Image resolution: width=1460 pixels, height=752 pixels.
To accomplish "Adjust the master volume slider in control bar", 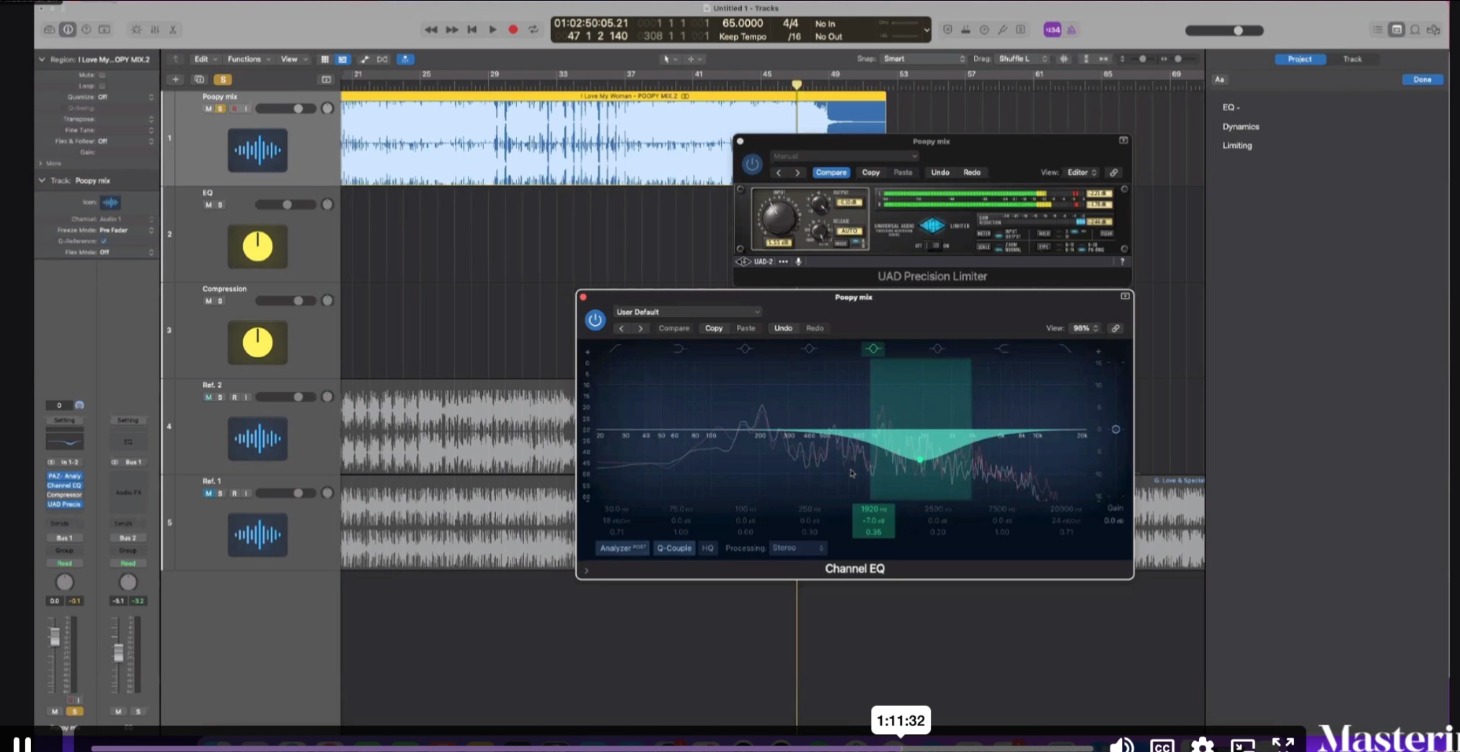I will tap(1238, 31).
